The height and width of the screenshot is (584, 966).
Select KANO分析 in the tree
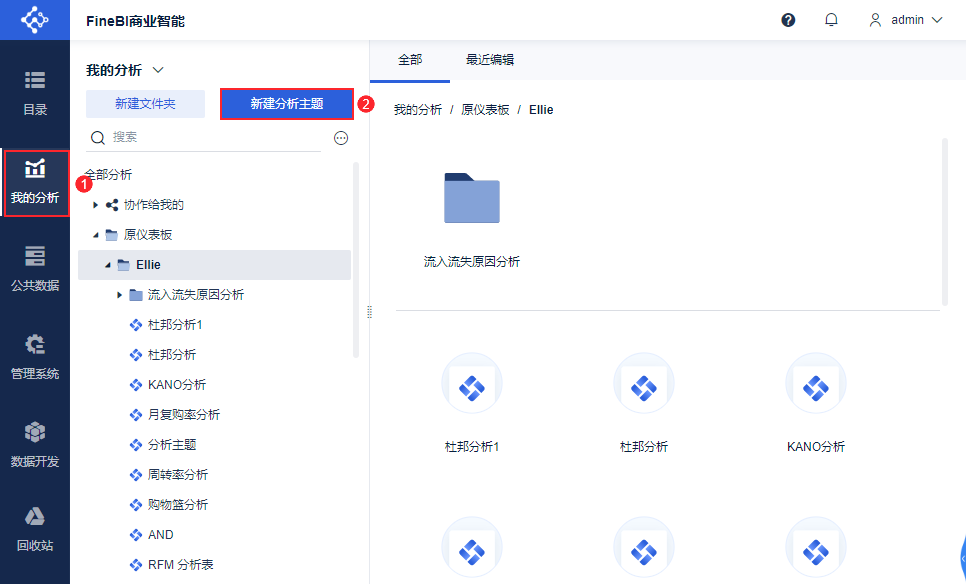pyautogui.click(x=177, y=385)
